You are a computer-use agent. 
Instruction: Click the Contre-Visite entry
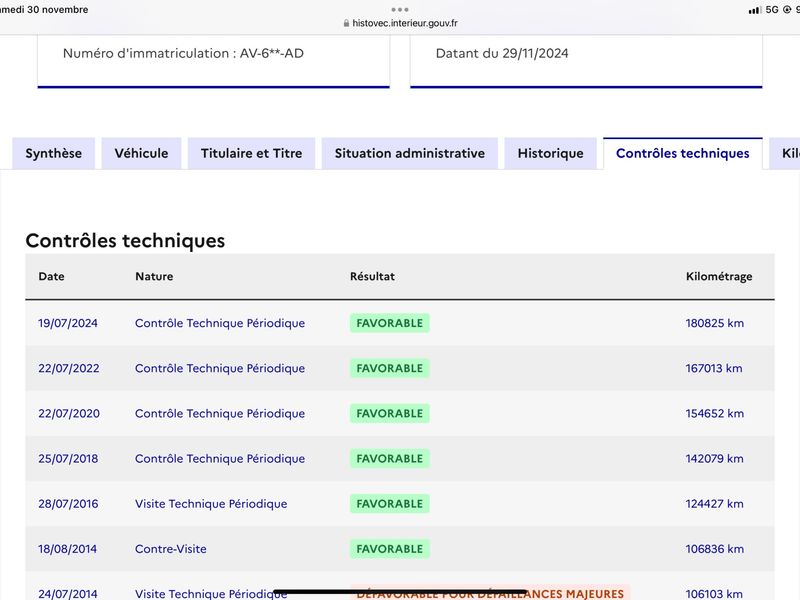171,549
